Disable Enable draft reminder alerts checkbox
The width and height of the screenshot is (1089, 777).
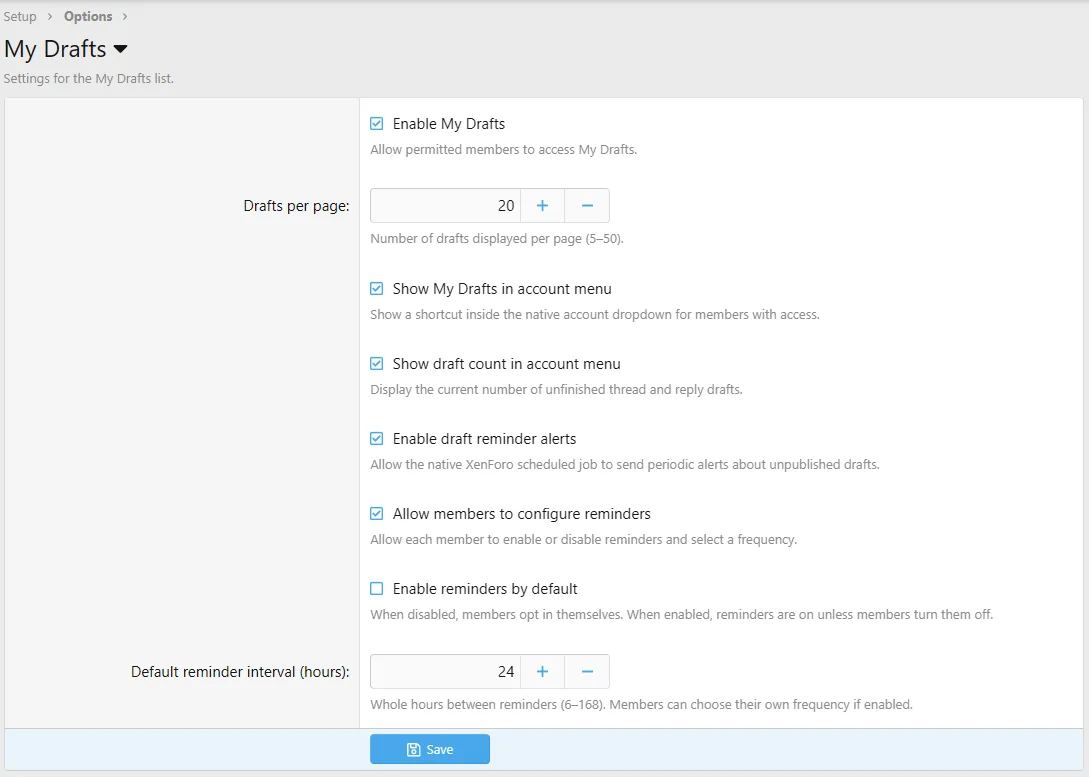point(376,439)
